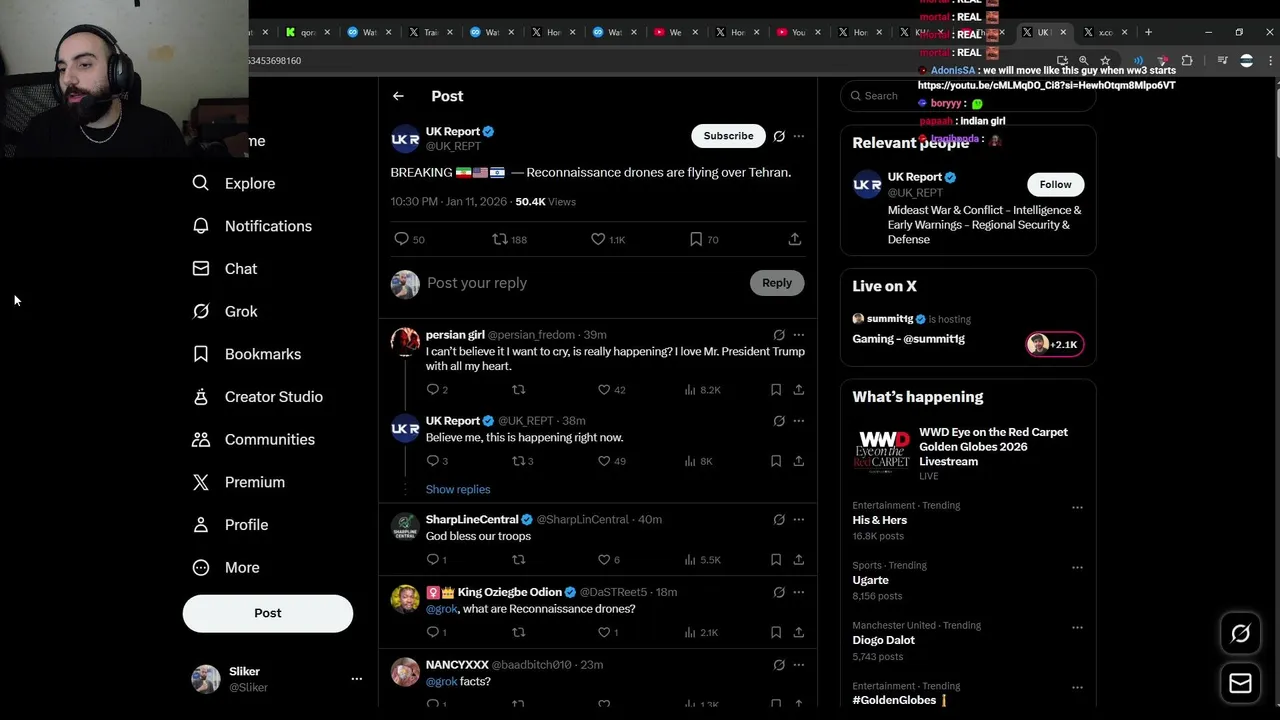The height and width of the screenshot is (720, 1280).
Task: Bookmark persian girl's reply
Action: coord(776,390)
